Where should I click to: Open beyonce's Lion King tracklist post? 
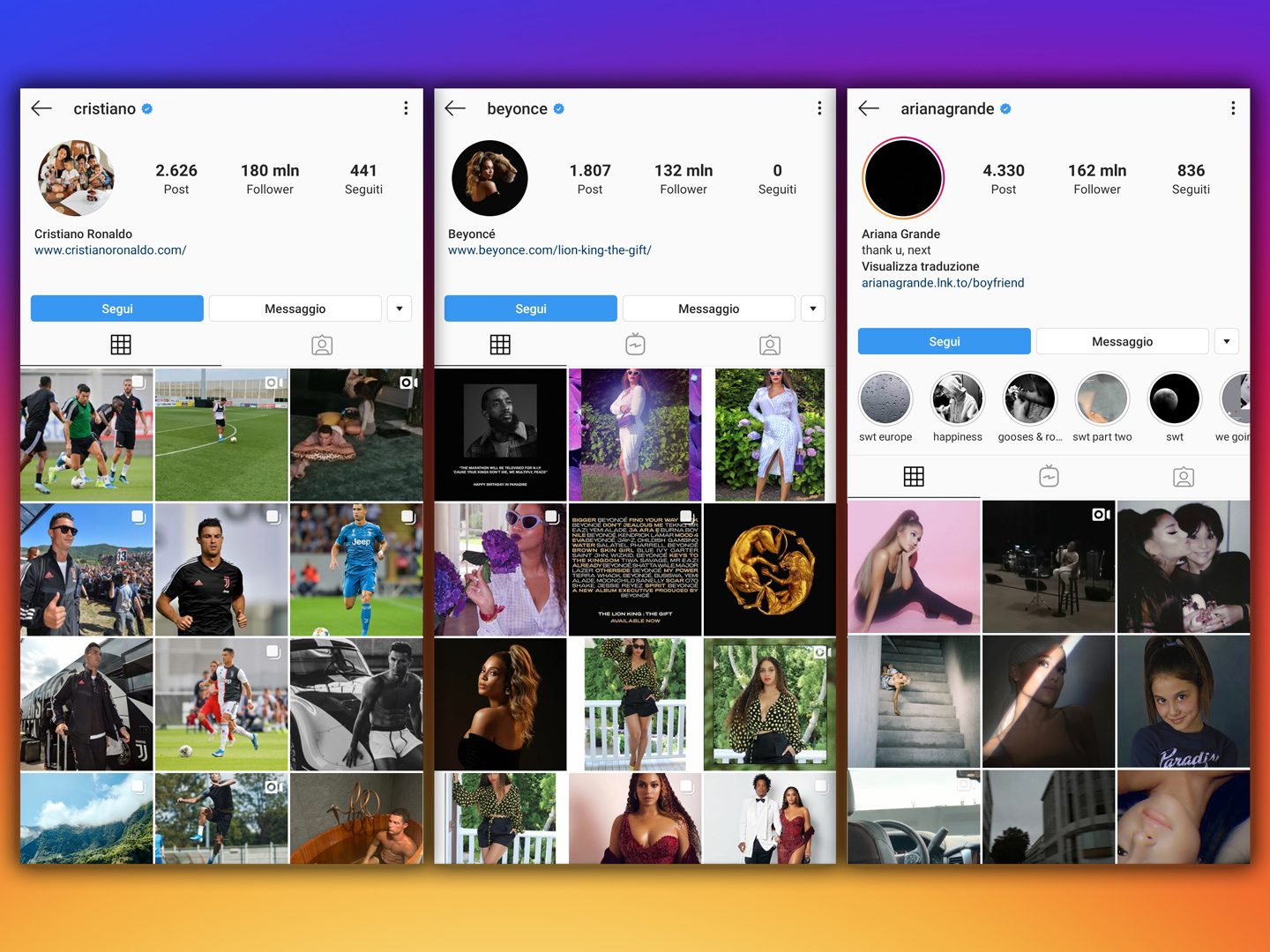(x=635, y=569)
